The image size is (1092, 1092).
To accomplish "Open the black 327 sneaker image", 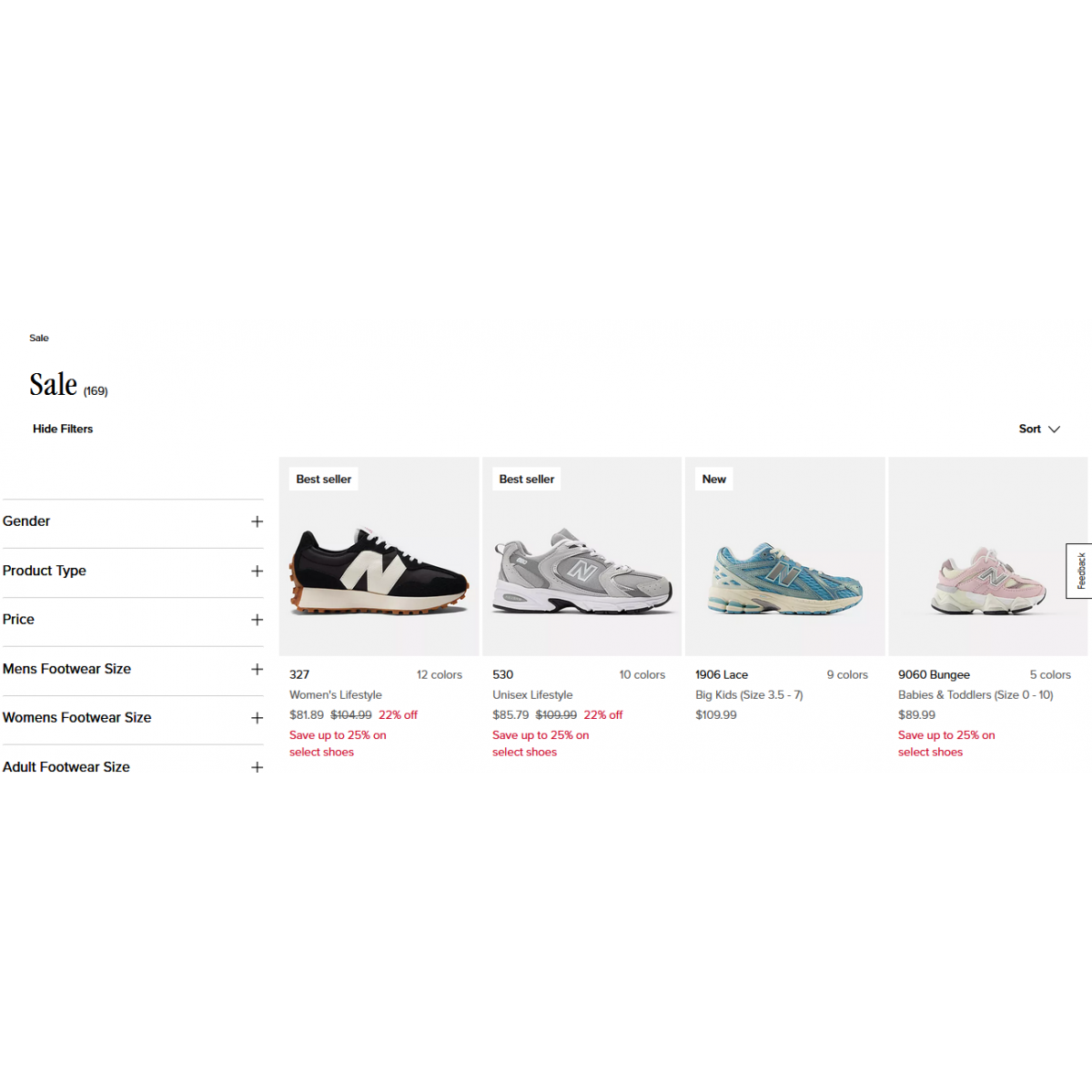I will coord(379,570).
